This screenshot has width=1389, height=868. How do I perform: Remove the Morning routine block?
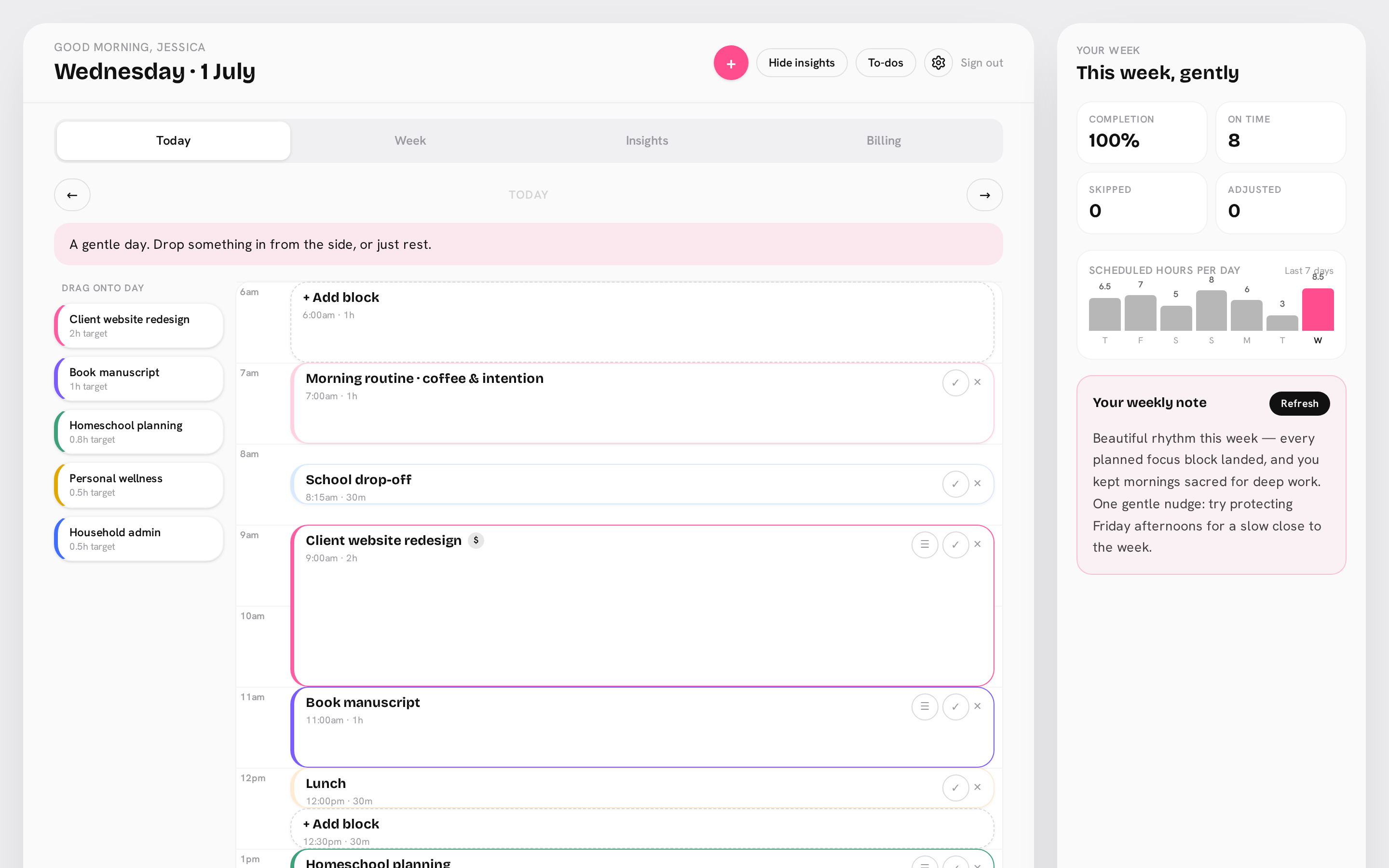tap(978, 382)
